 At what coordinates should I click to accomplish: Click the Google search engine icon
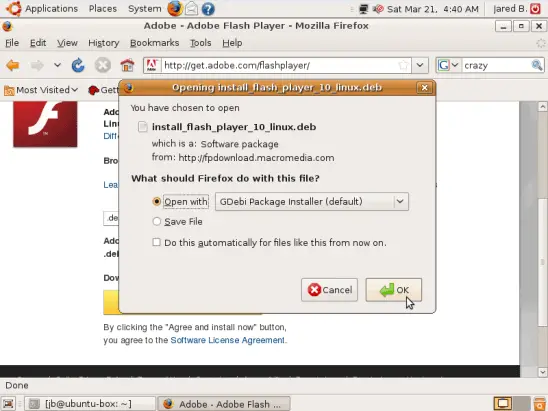444,65
